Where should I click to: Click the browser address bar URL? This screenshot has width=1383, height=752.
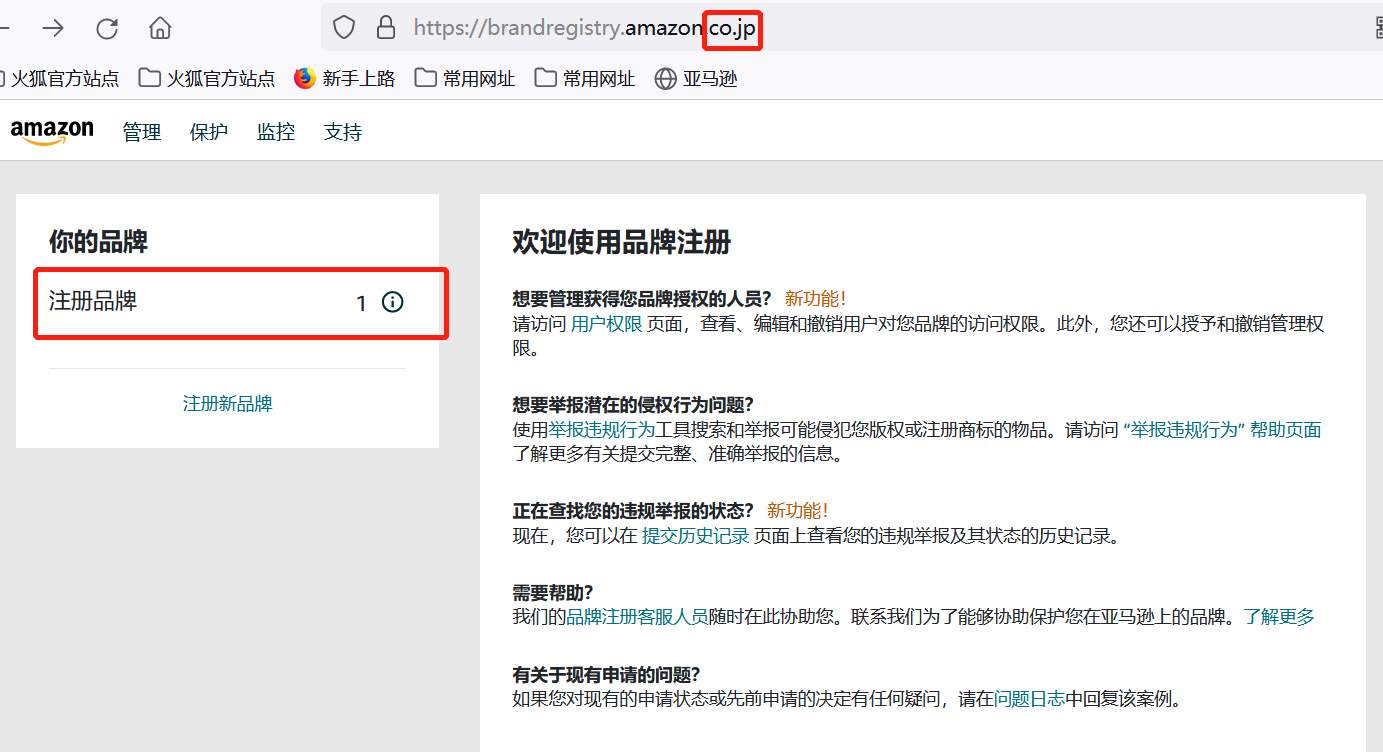(x=585, y=28)
